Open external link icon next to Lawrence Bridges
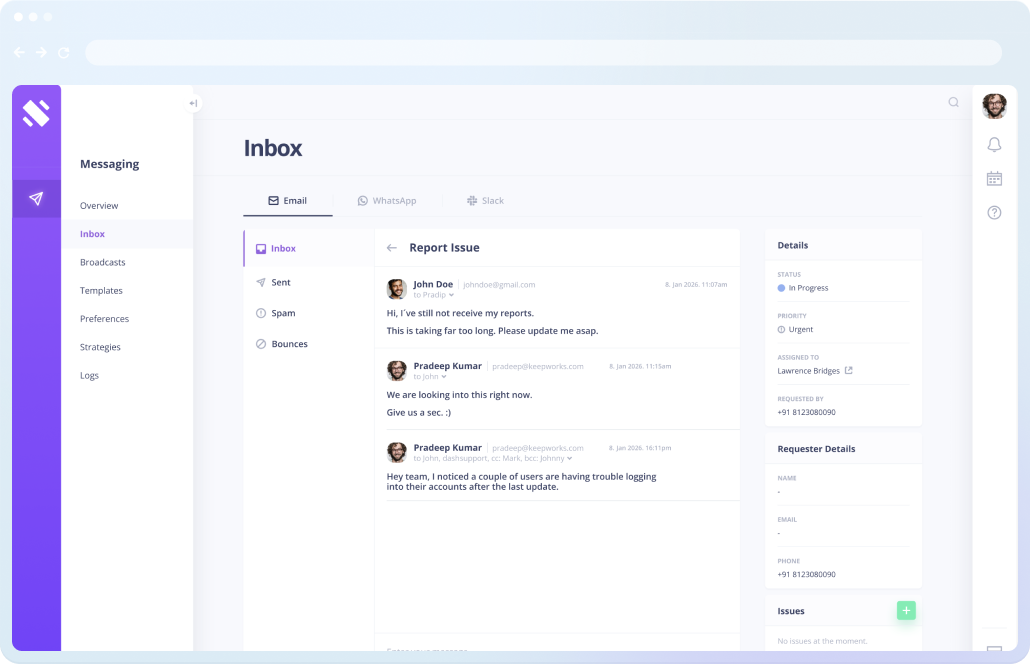Image resolution: width=1030 pixels, height=664 pixels. click(849, 371)
